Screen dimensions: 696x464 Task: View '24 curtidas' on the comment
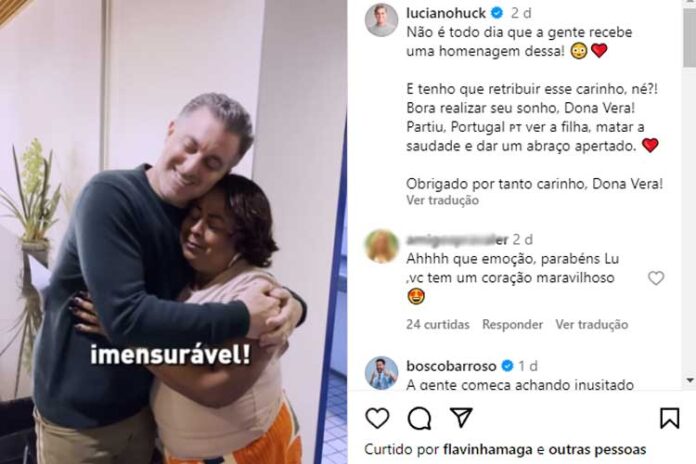pyautogui.click(x=438, y=325)
